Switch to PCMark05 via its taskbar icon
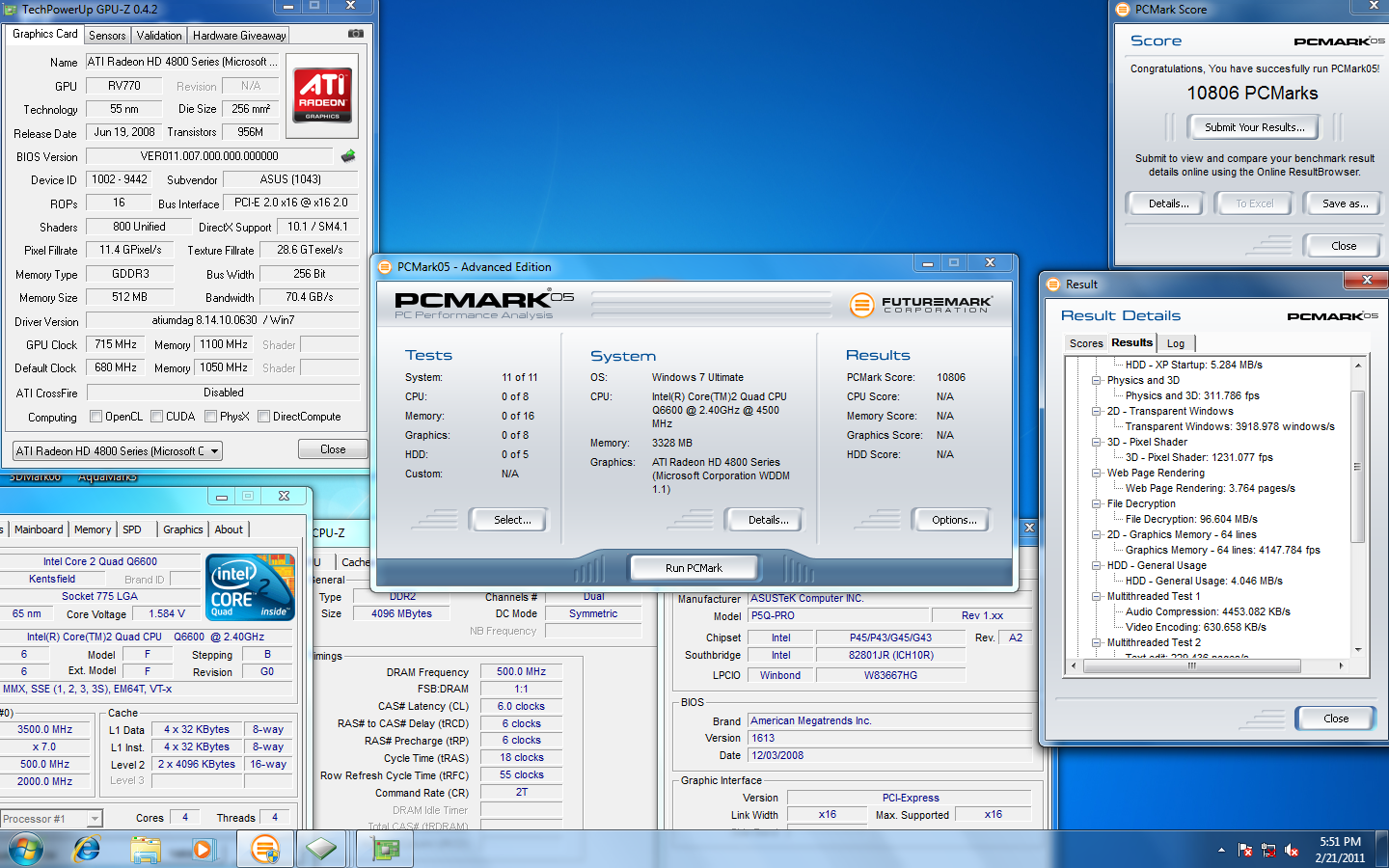 pos(264,850)
